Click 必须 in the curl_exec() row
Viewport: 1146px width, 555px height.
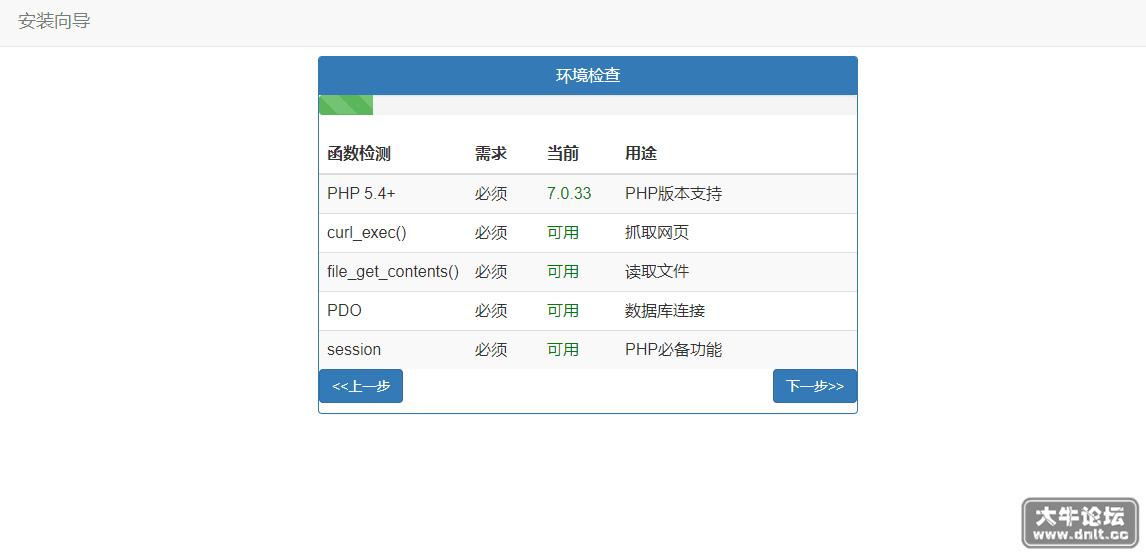[491, 233]
